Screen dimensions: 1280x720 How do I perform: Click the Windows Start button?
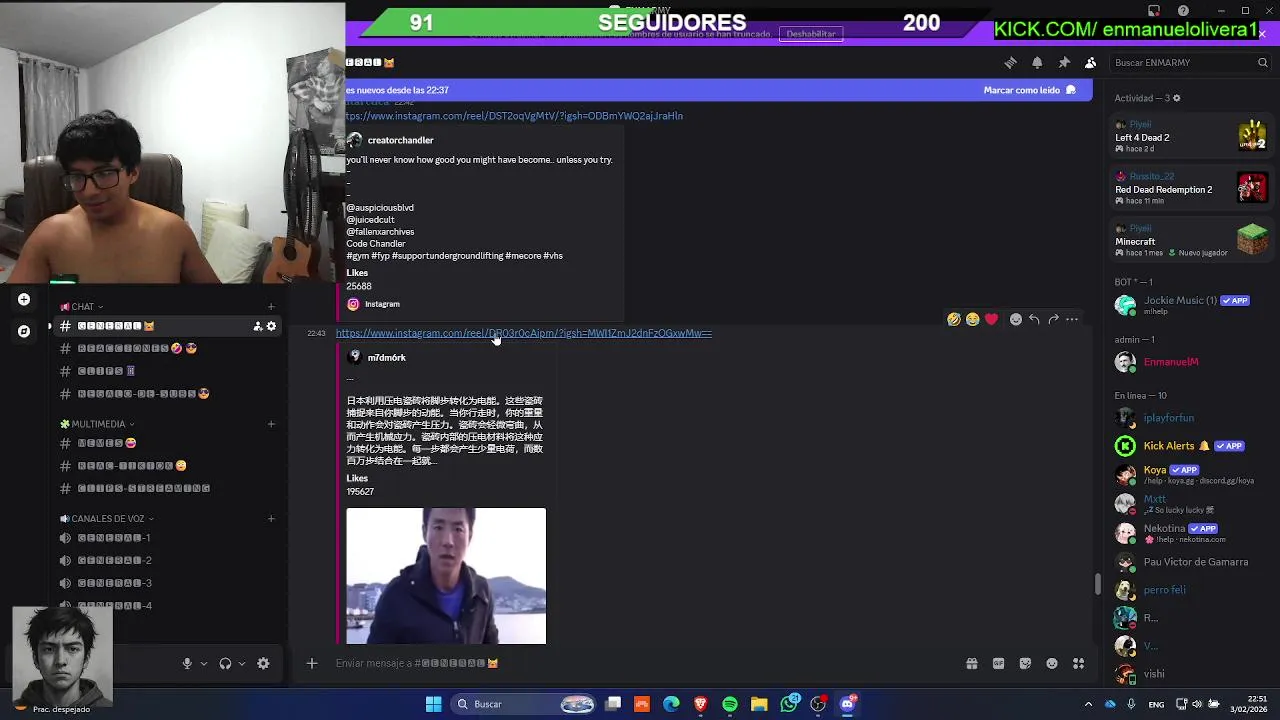pyautogui.click(x=433, y=704)
